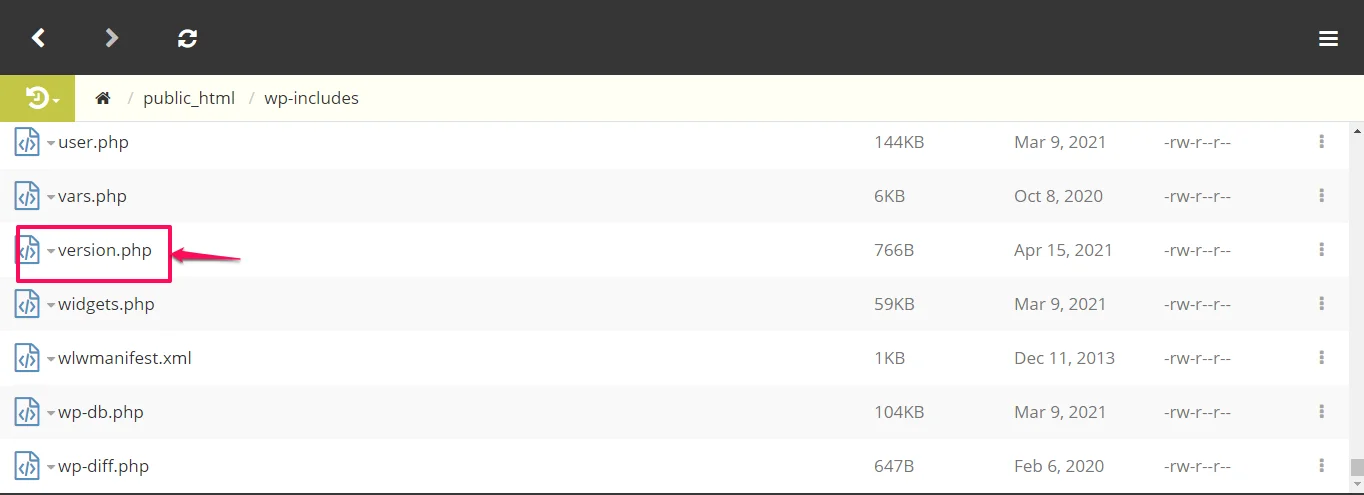The height and width of the screenshot is (495, 1364).
Task: Open the wp-db.php file
Action: point(103,412)
